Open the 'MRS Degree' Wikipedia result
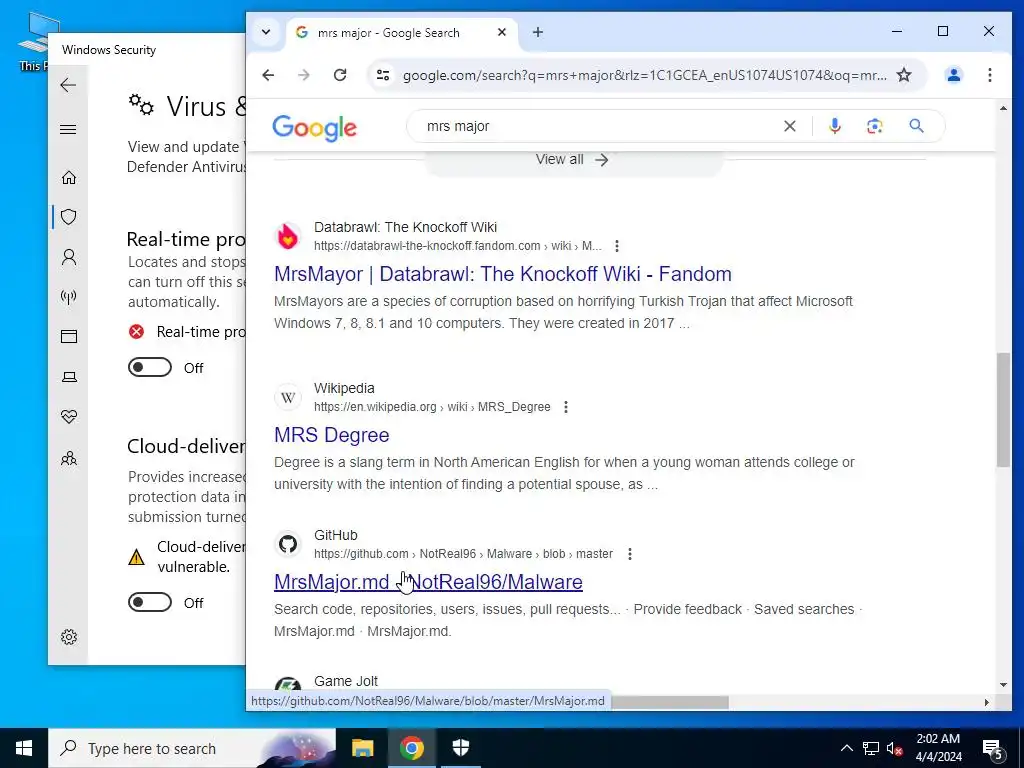 point(332,435)
